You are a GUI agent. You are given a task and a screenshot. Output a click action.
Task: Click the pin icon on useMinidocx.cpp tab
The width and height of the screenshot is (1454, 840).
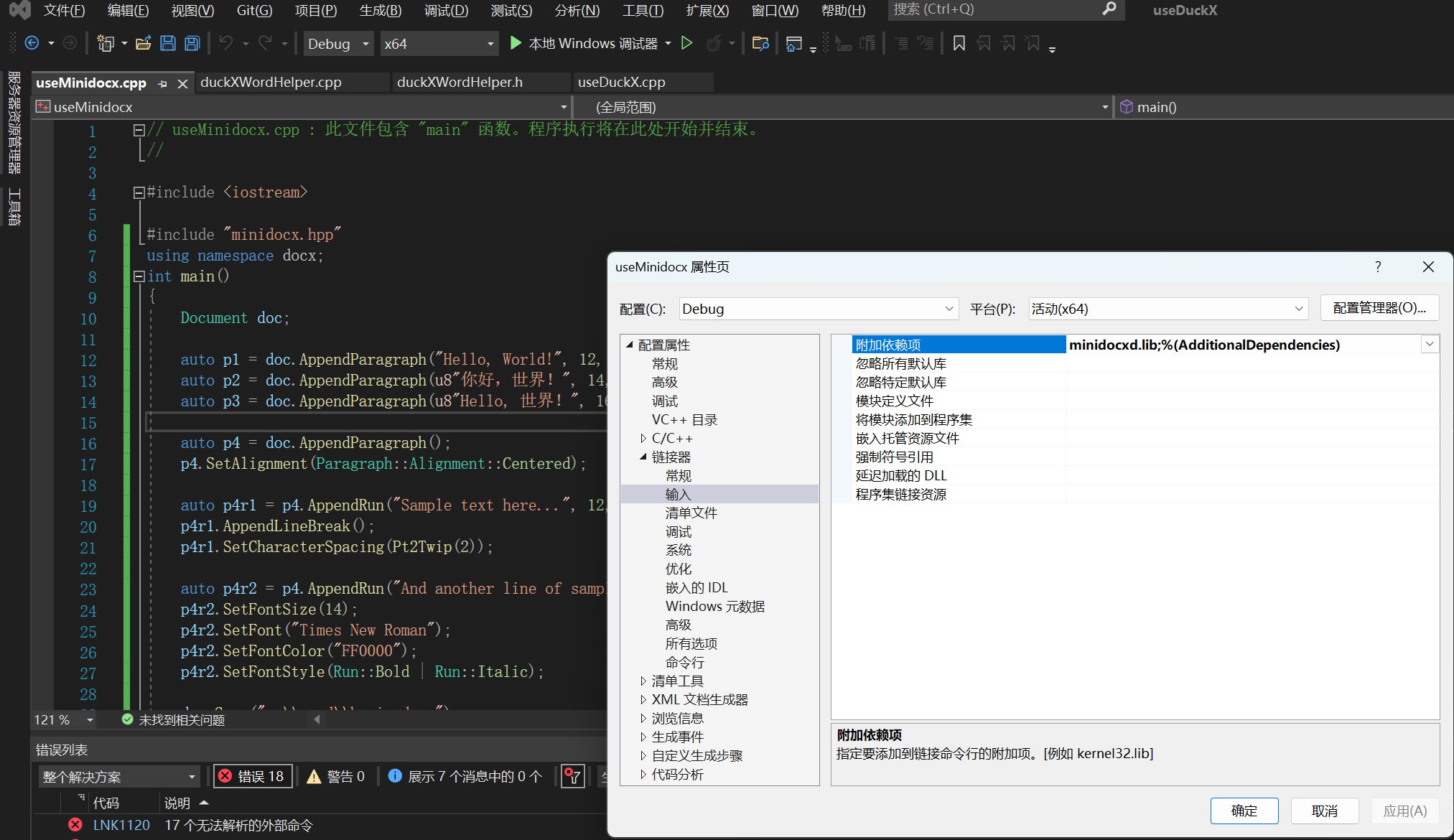[163, 83]
